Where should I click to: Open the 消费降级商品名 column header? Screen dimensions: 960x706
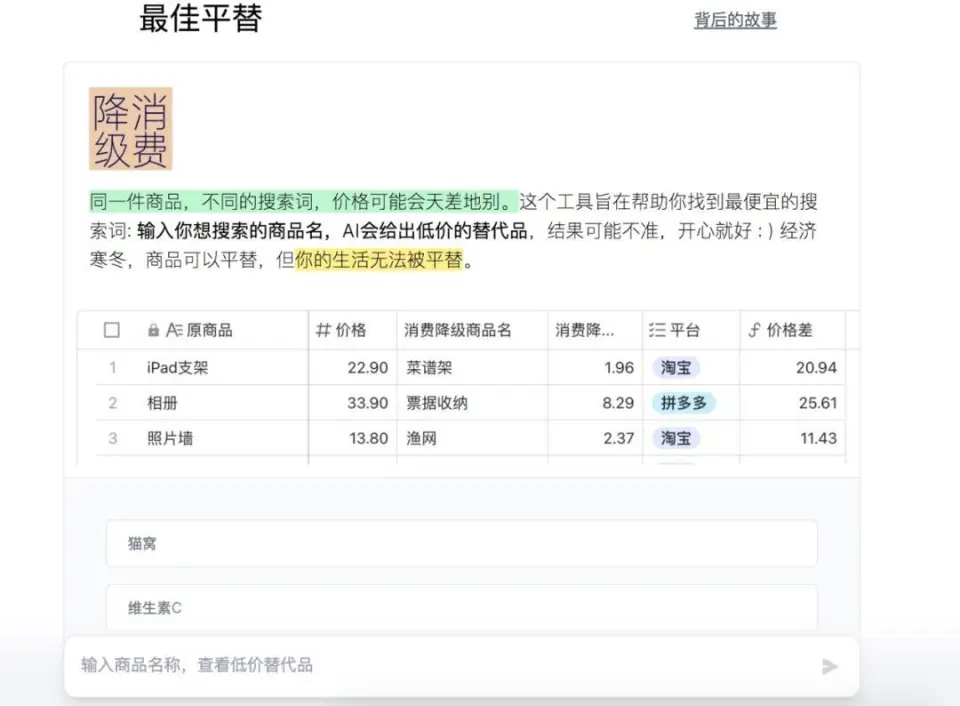tap(457, 330)
